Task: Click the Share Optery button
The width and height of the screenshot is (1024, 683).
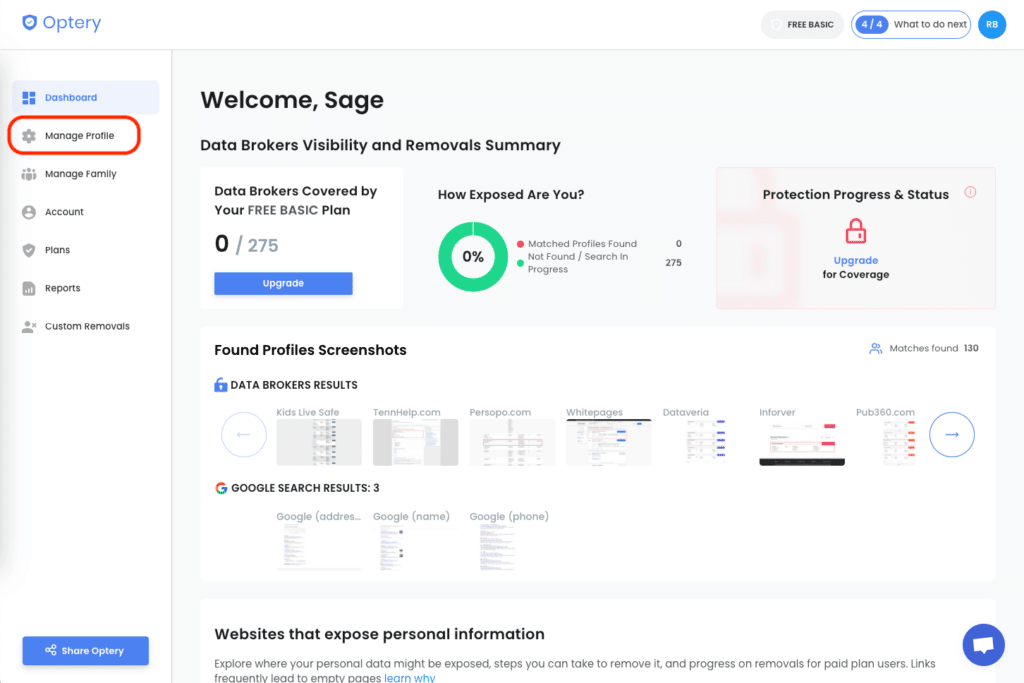Action: pos(86,650)
